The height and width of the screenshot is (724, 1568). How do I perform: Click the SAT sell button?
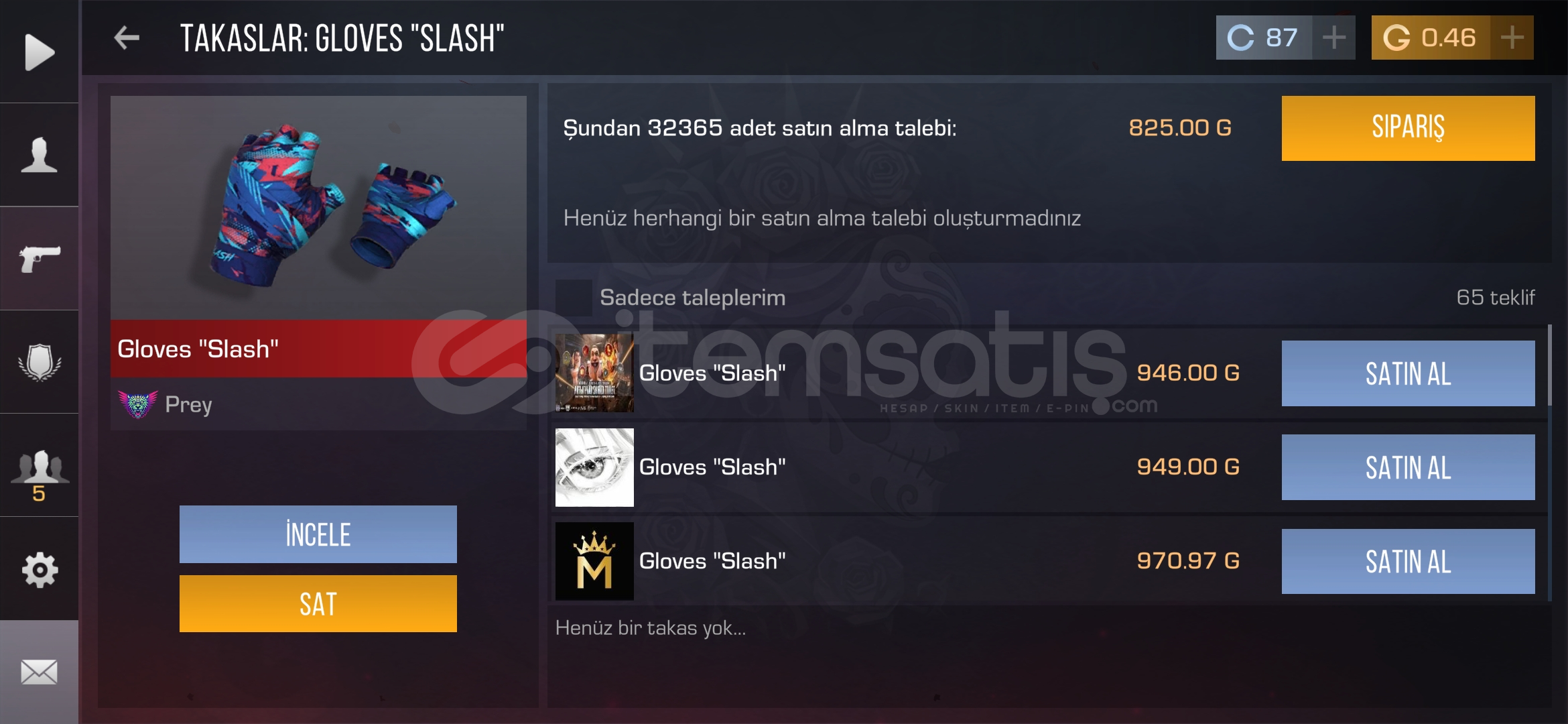318,604
